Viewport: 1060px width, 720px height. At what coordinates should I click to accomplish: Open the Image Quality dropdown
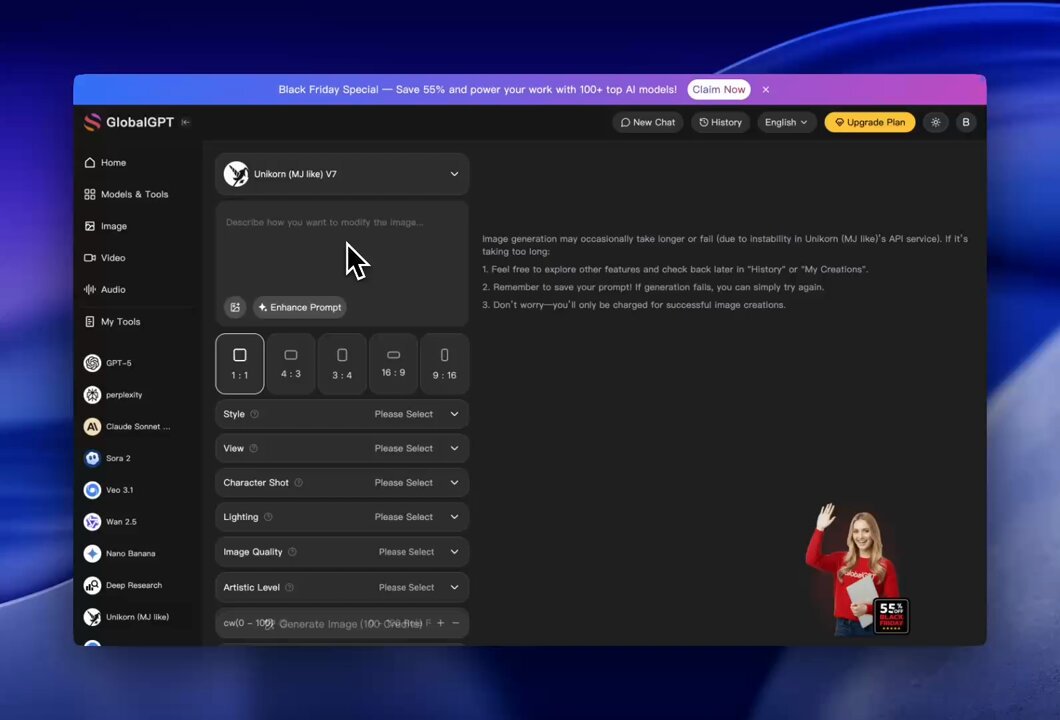click(x=342, y=552)
